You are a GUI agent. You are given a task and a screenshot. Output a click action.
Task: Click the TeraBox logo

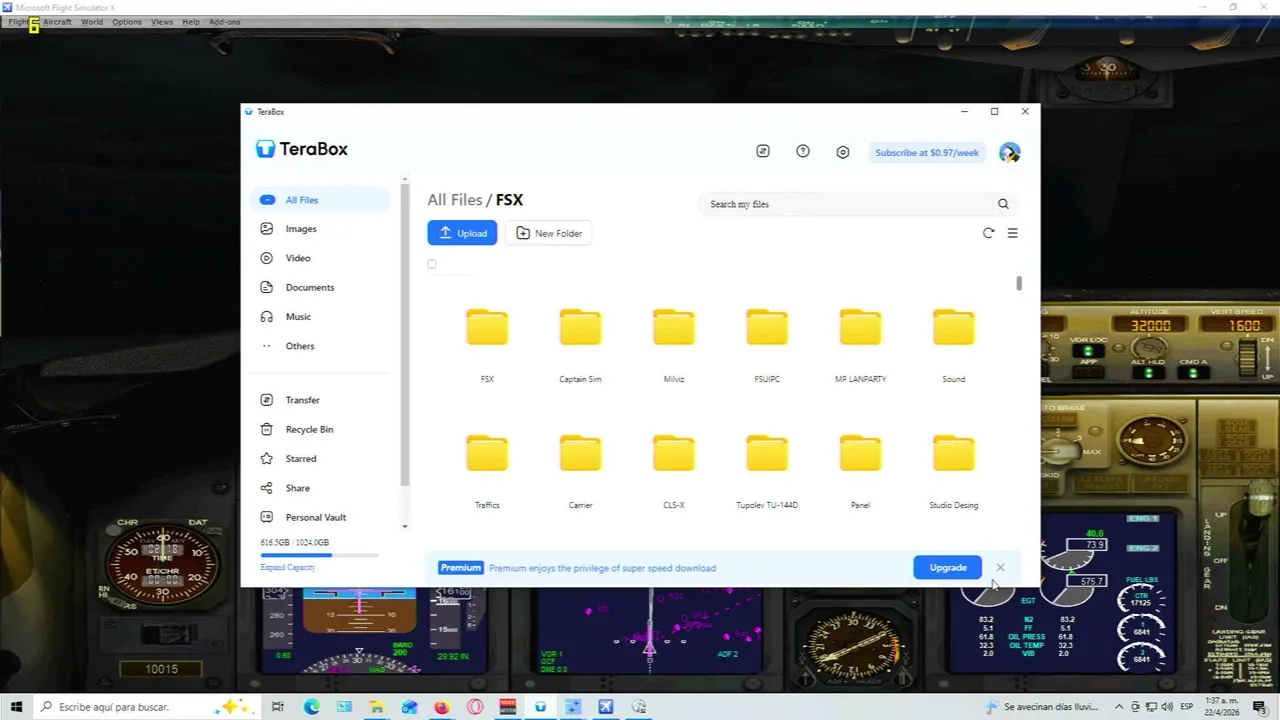pyautogui.click(x=302, y=149)
